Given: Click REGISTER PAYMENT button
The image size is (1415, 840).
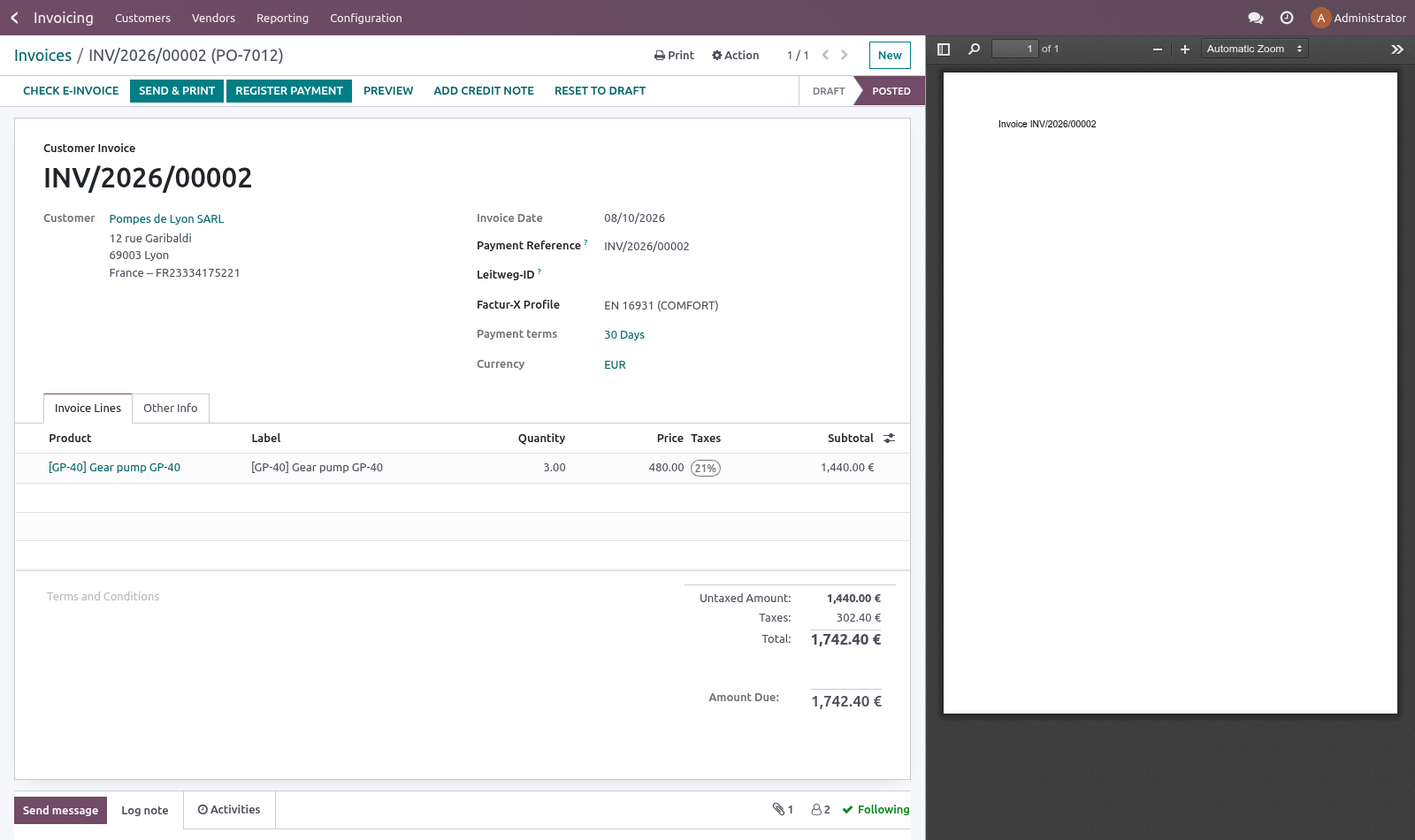Looking at the screenshot, I should click(x=289, y=91).
